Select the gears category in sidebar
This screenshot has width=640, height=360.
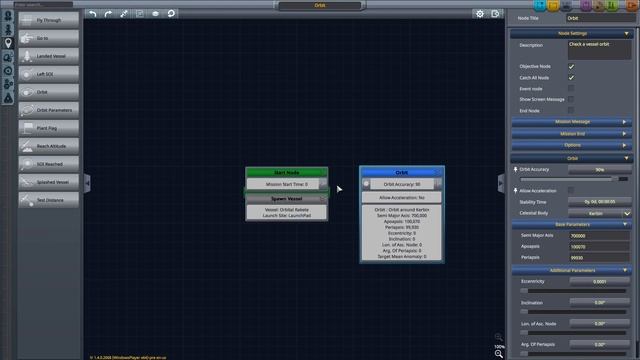click(x=8, y=84)
